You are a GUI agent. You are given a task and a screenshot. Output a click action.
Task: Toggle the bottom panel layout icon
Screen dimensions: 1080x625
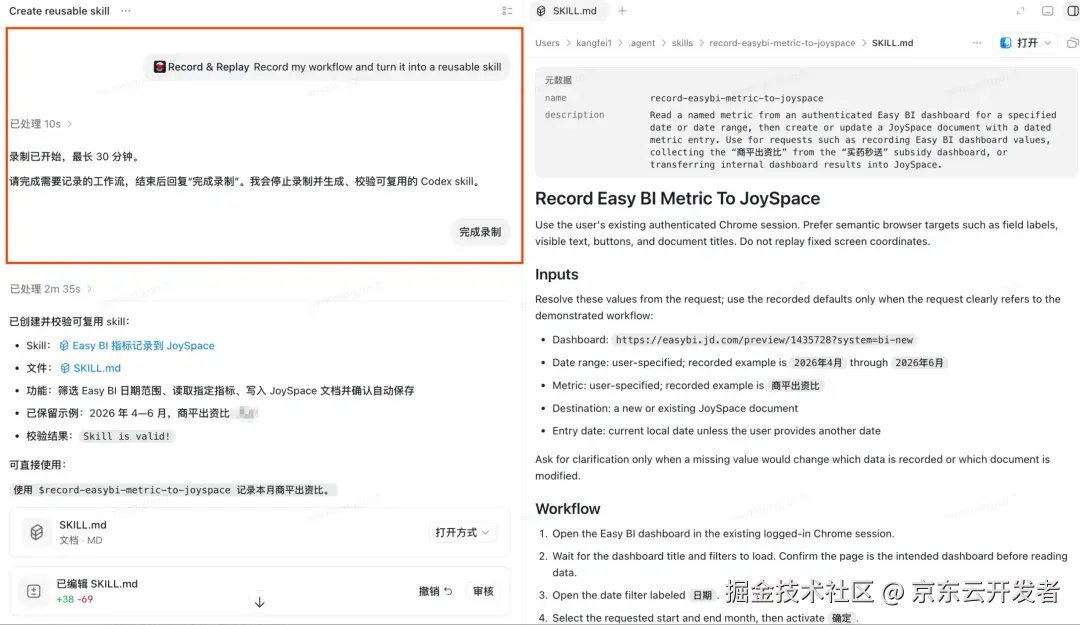[x=1047, y=11]
